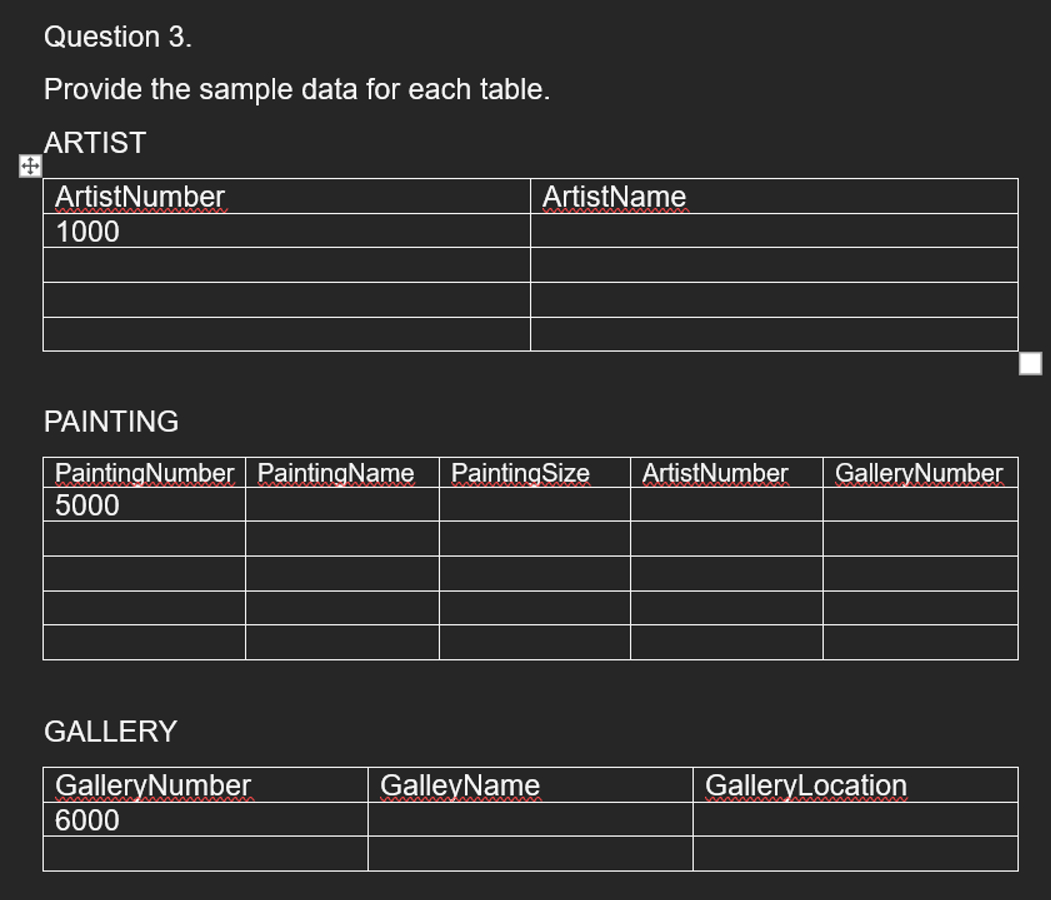Screen dimensions: 1051x900
Task: Select the cell containing 5000
Action: point(144,504)
